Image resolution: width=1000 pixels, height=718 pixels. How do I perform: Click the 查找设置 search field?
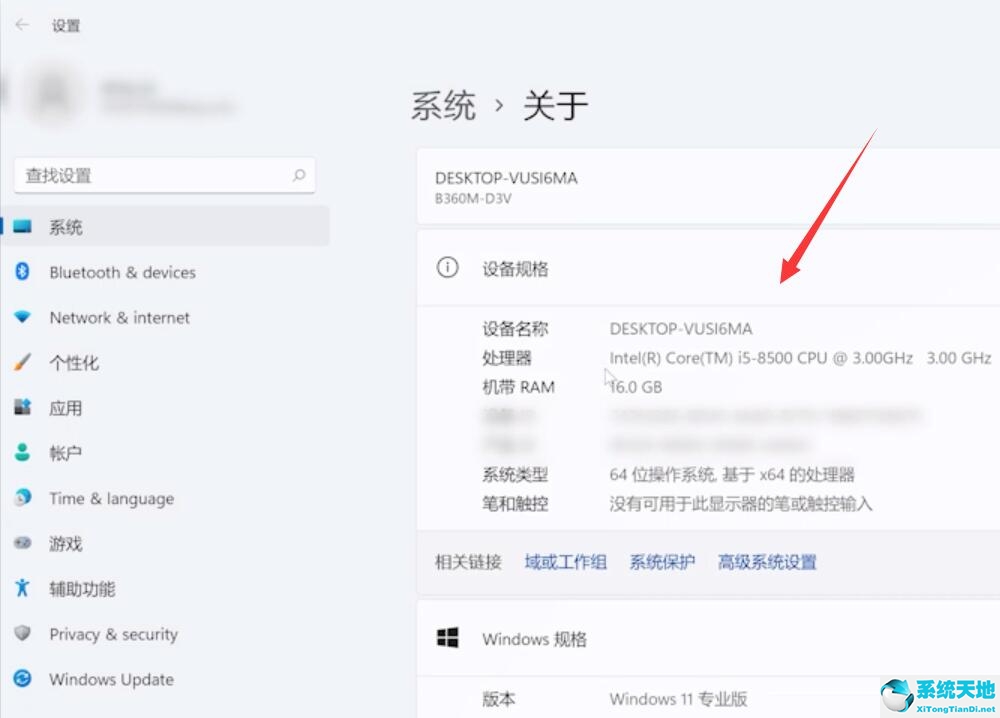[165, 175]
